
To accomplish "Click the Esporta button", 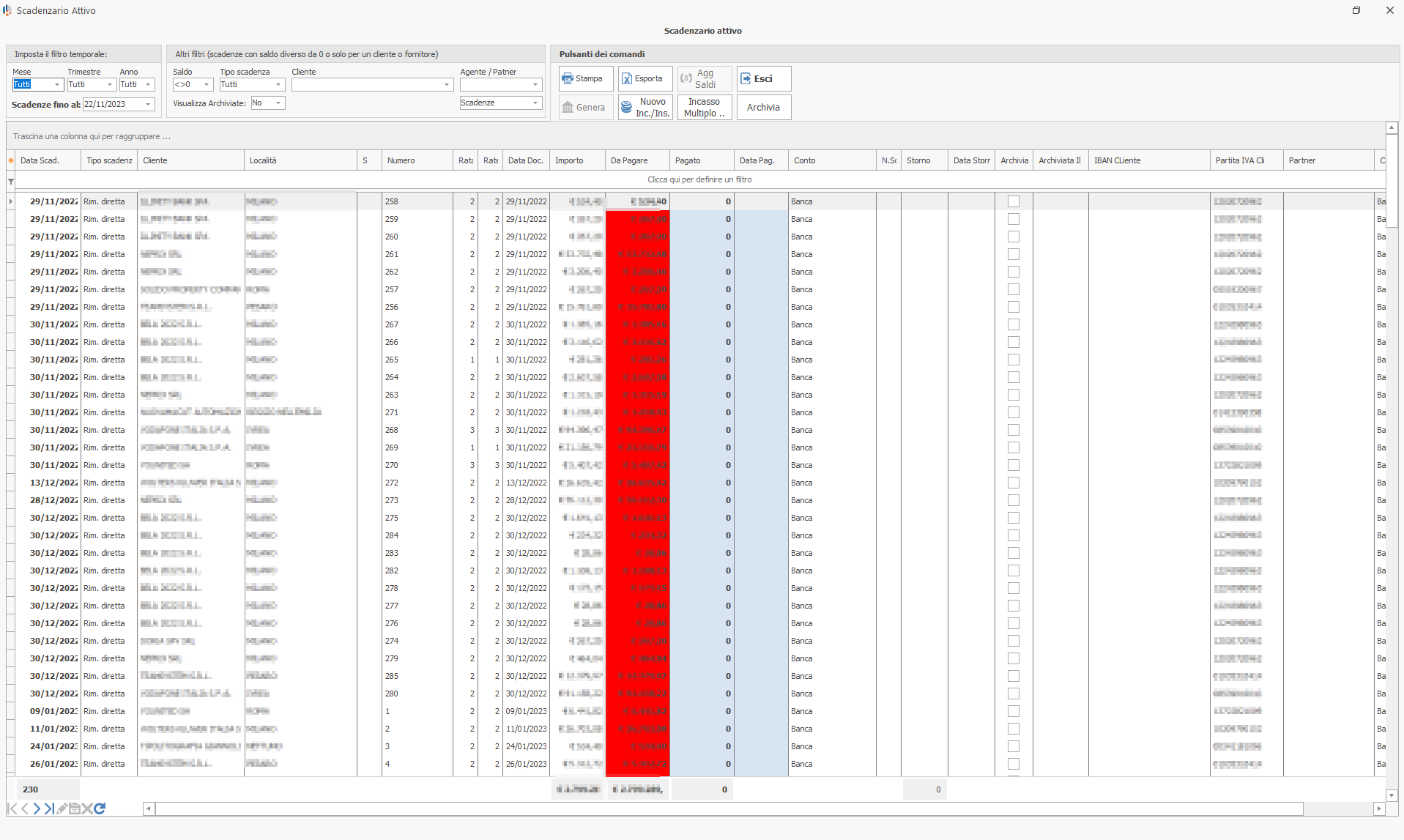I will [645, 78].
